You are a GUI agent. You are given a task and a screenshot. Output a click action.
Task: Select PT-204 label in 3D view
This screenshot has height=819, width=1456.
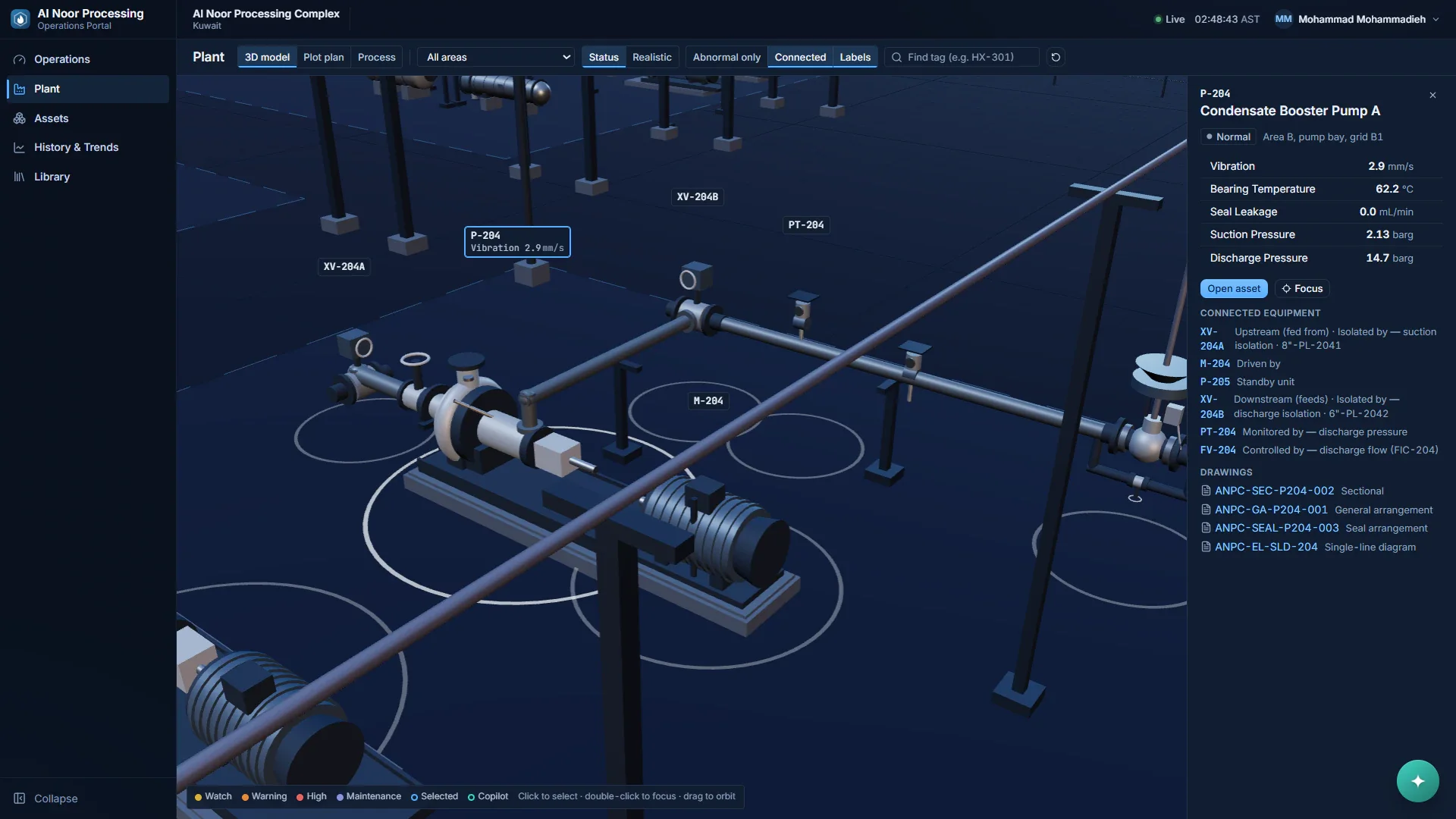pos(806,225)
